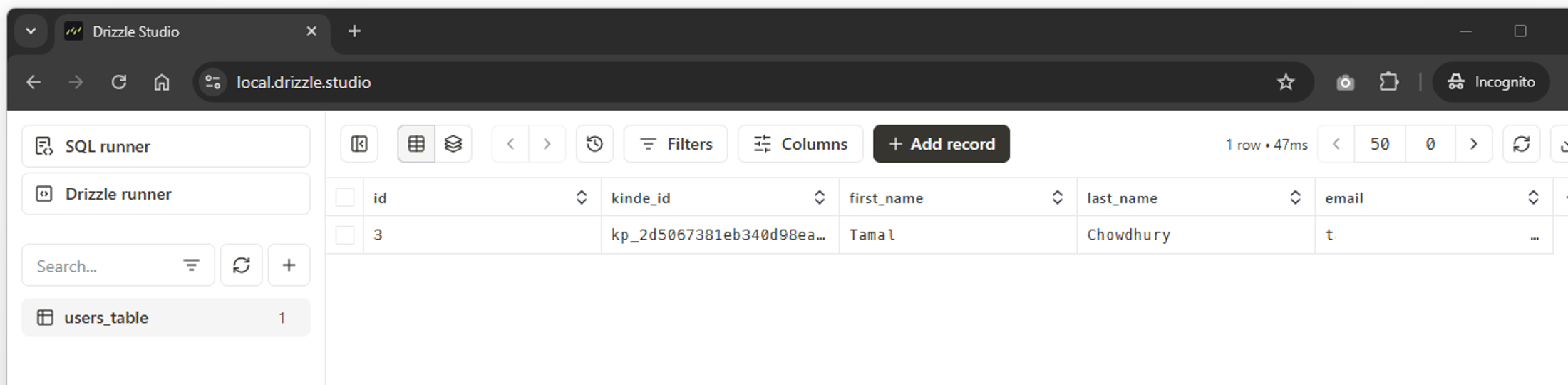
Task: Open the search filter options icon
Action: [x=191, y=265]
